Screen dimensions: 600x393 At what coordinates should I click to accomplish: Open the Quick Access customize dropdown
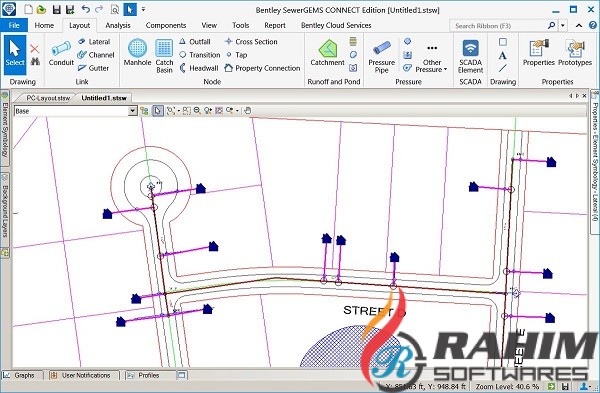(143, 9)
